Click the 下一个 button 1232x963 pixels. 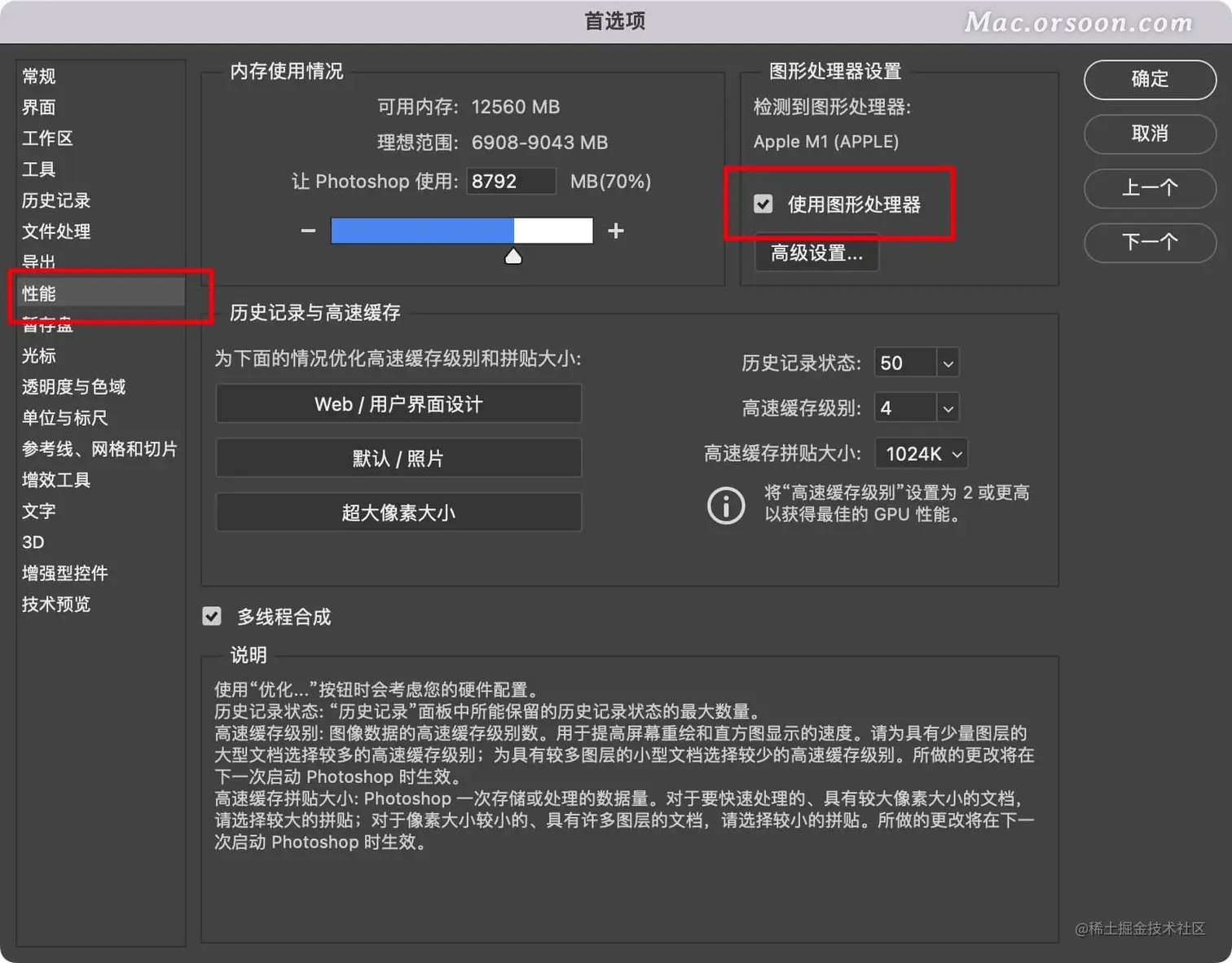click(x=1150, y=242)
